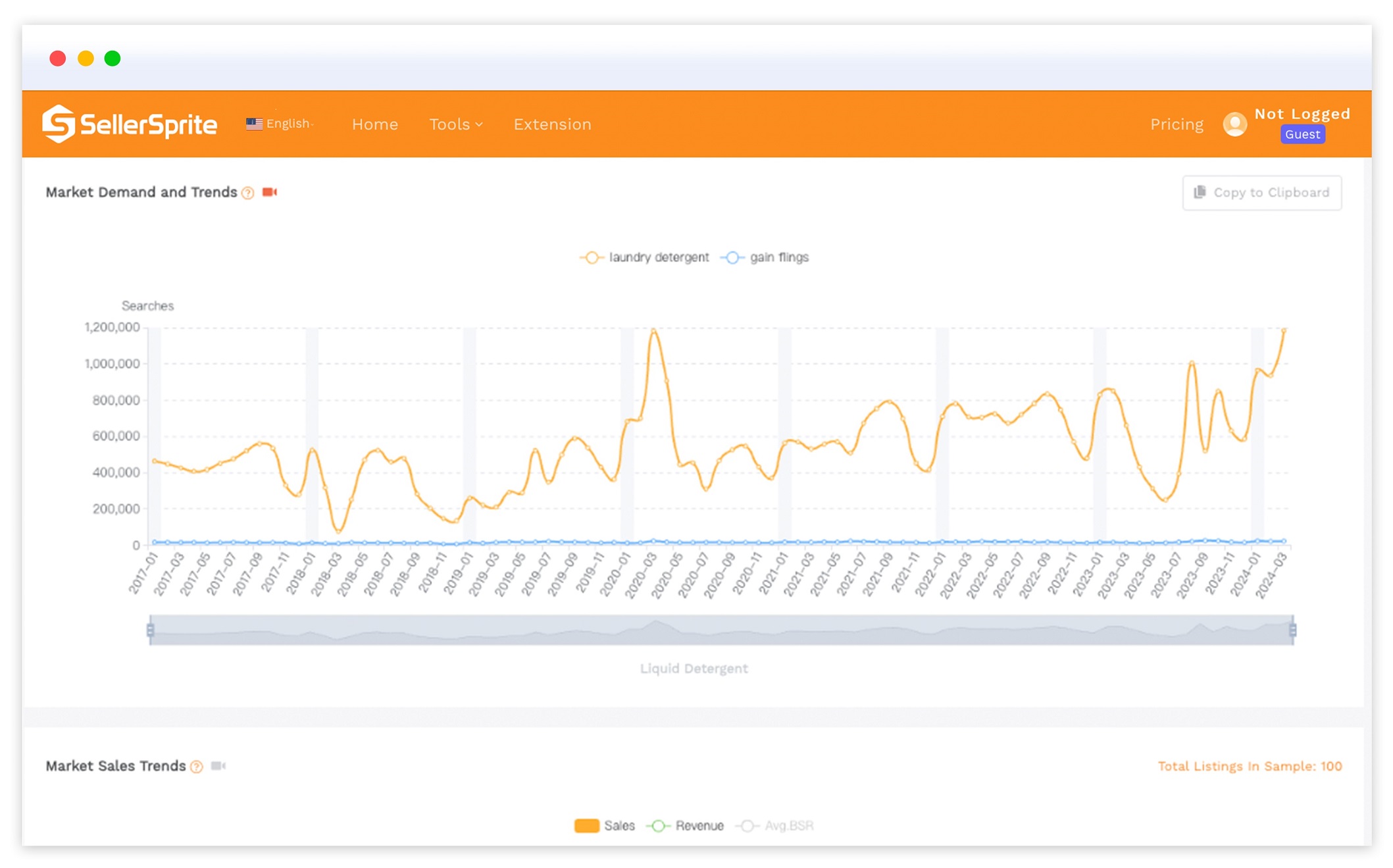Go to the Home menu item

(375, 124)
